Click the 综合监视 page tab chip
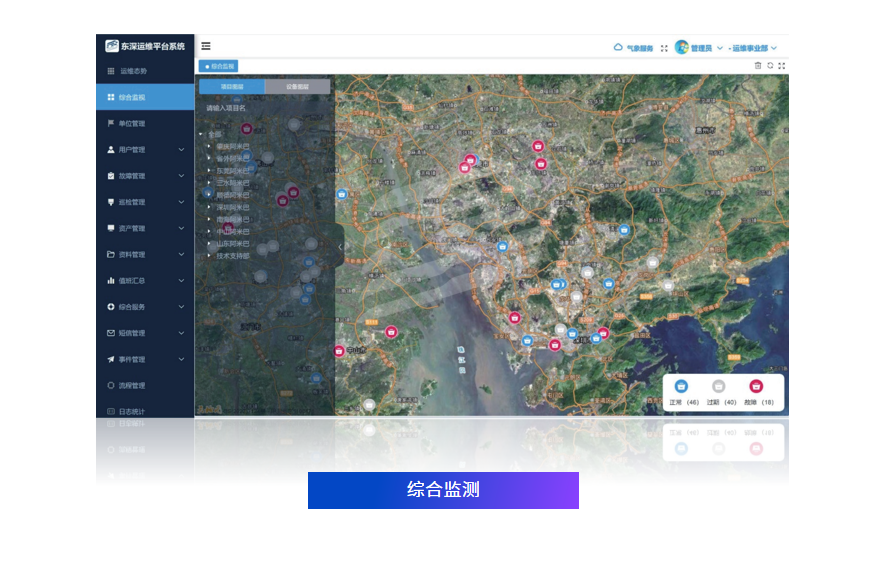 click(x=219, y=66)
